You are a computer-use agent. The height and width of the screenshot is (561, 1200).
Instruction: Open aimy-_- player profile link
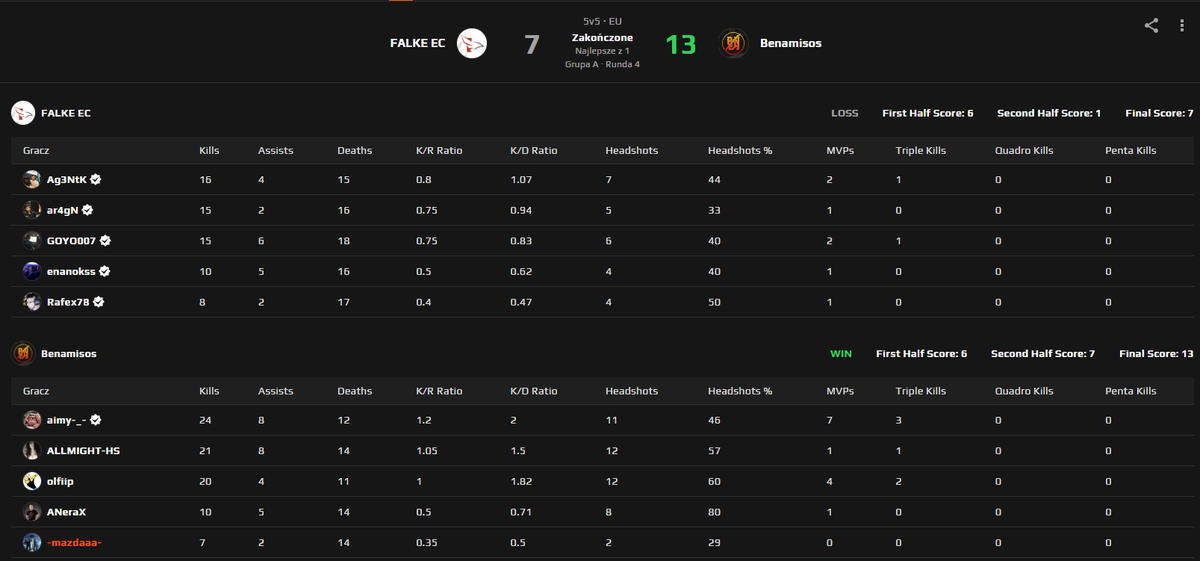click(67, 420)
